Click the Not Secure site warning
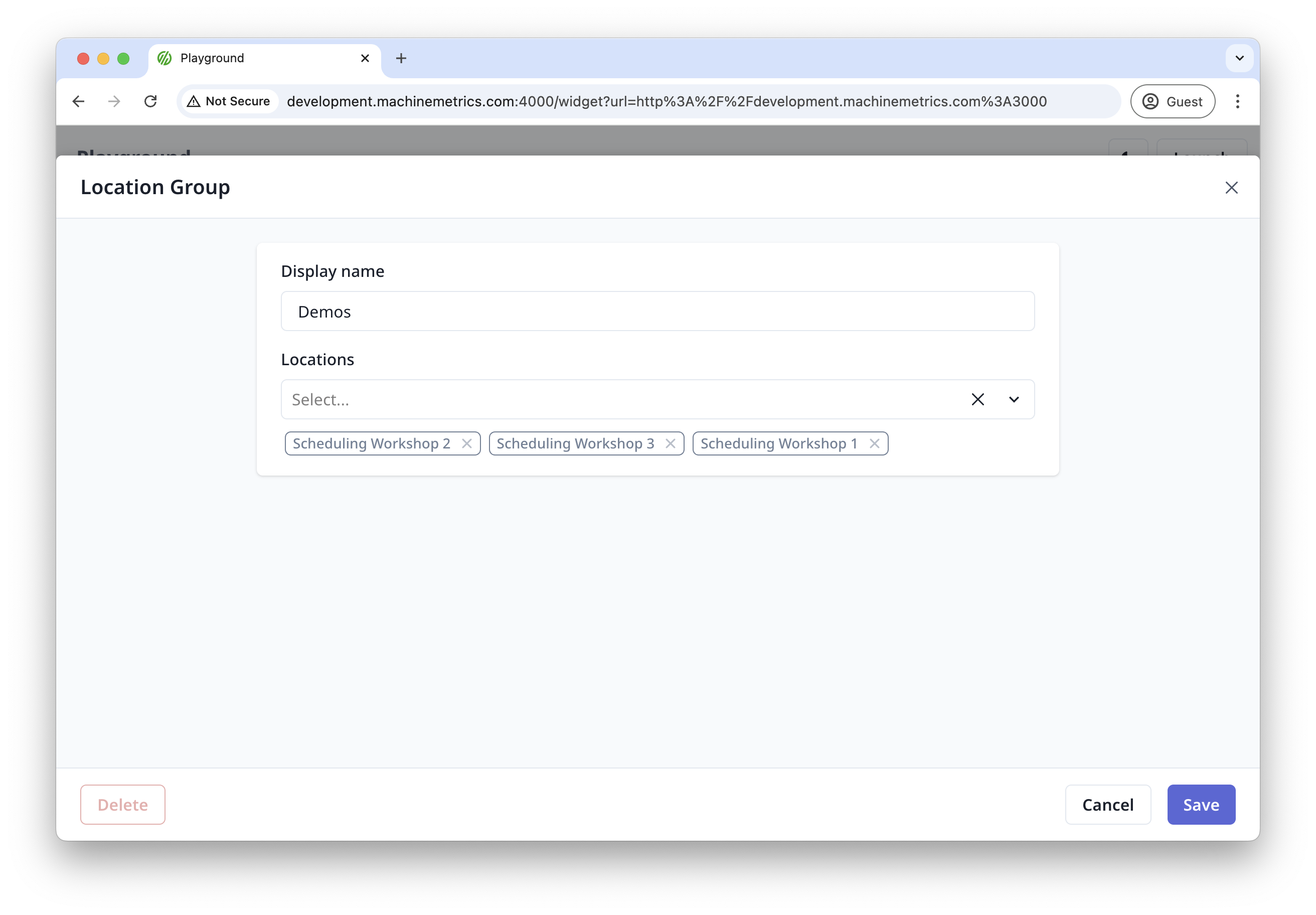This screenshot has width=1316, height=915. click(229, 101)
